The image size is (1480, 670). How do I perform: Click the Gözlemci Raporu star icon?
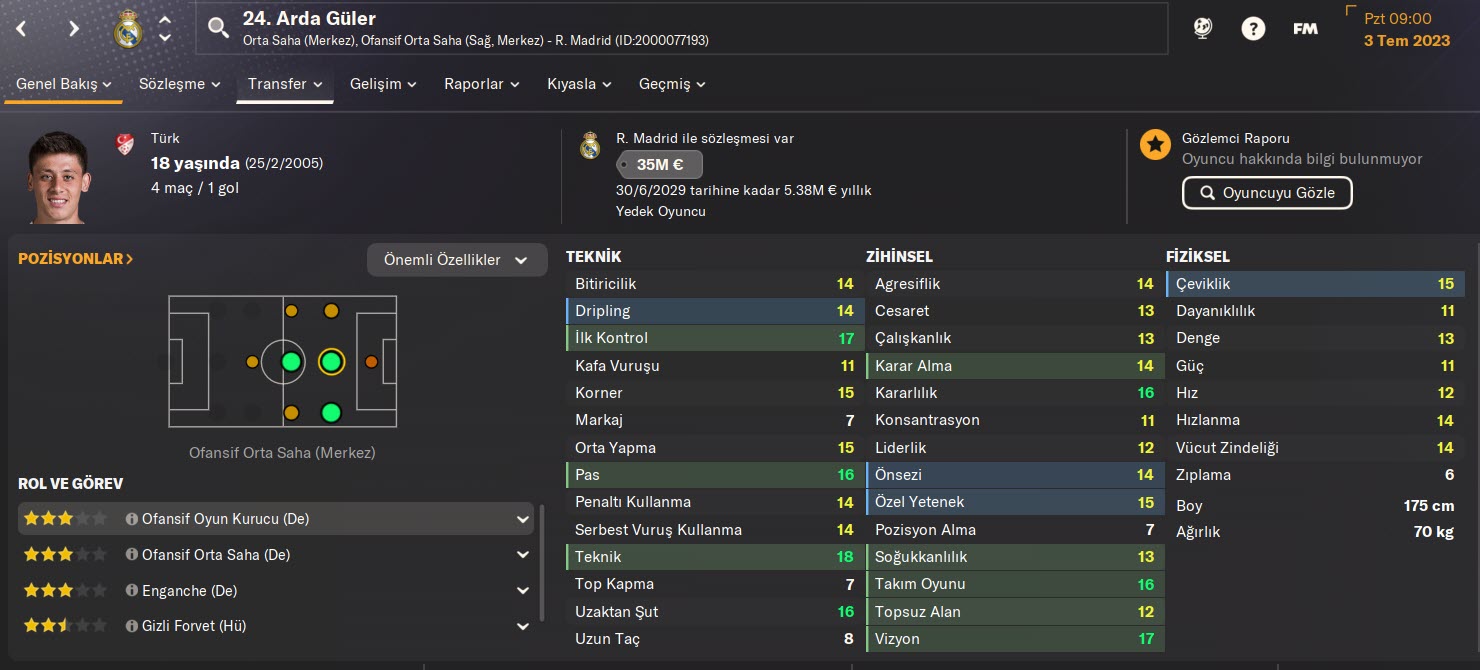(x=1155, y=145)
